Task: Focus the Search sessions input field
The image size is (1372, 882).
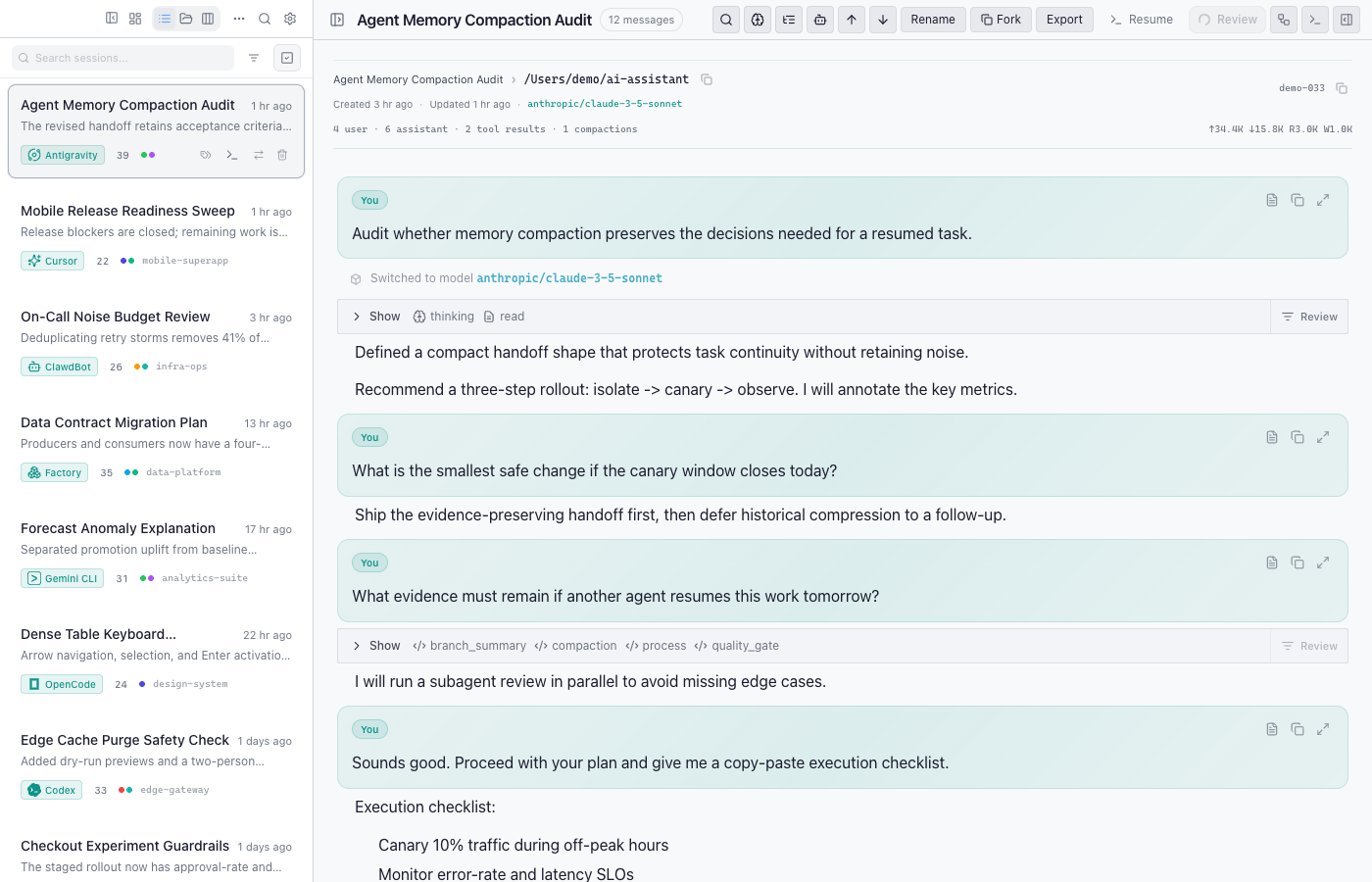Action: pyautogui.click(x=123, y=58)
